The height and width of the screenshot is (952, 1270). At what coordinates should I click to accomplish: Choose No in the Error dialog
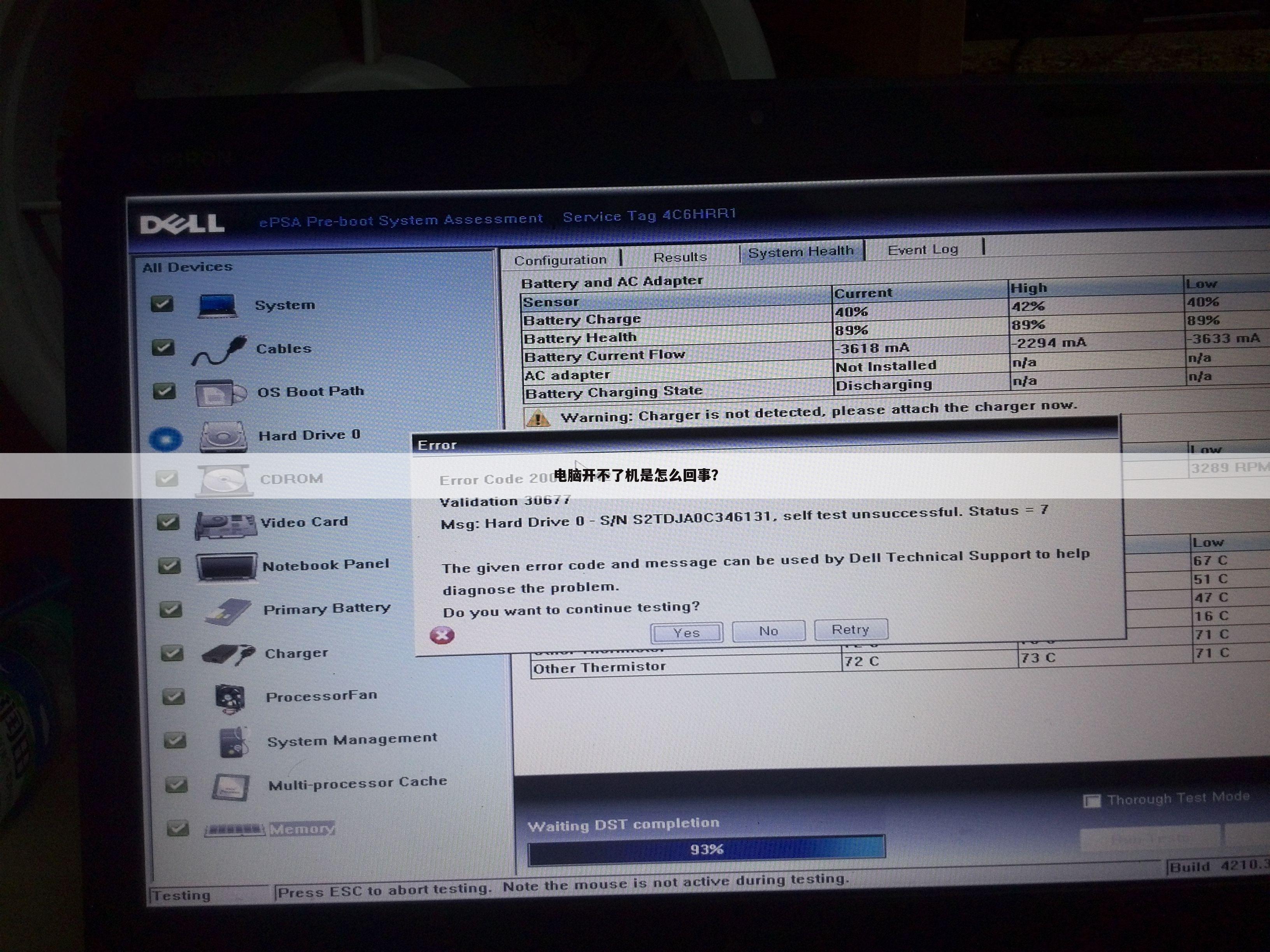(x=769, y=631)
